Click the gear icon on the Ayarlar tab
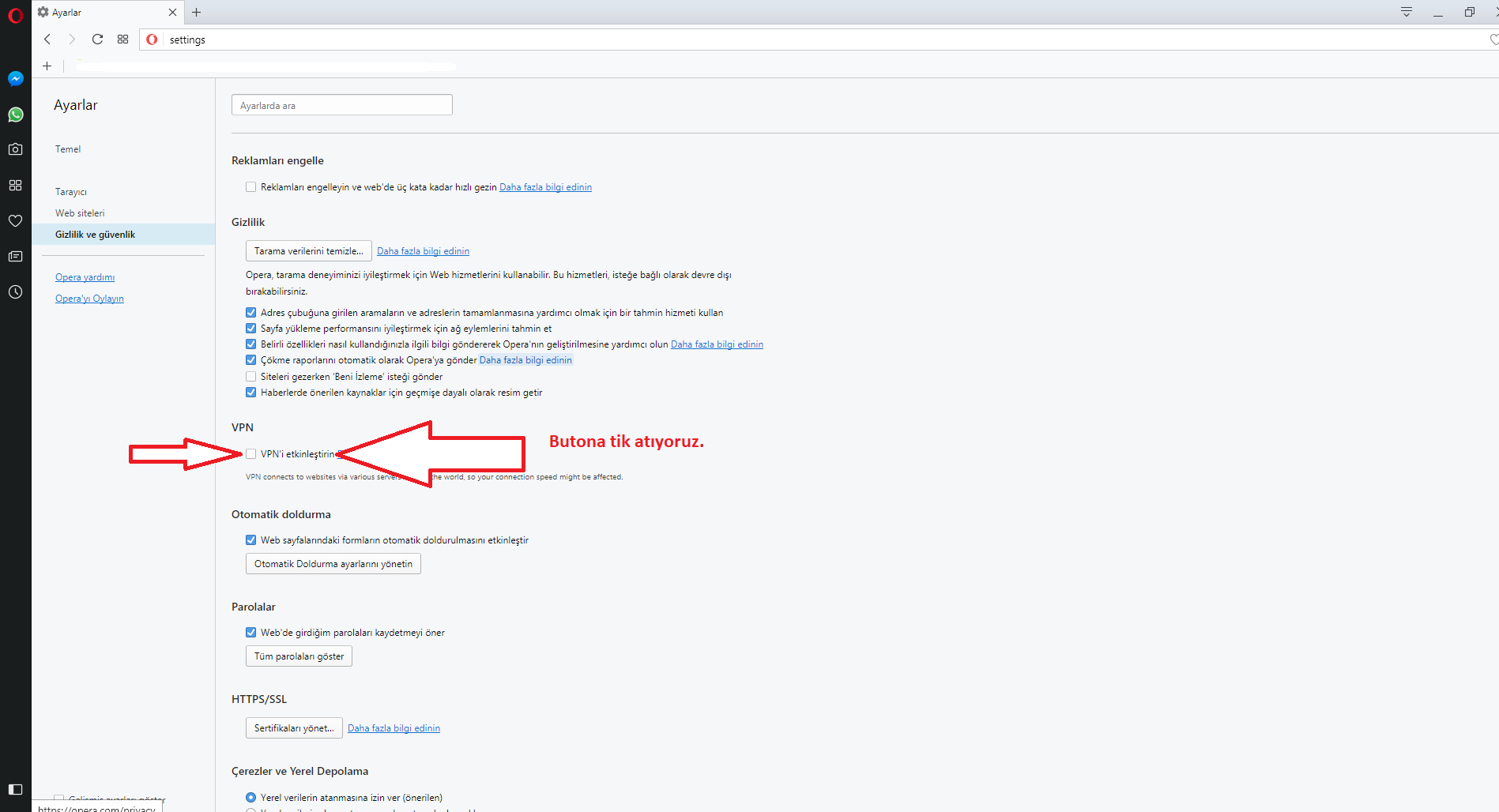This screenshot has width=1499, height=812. click(x=43, y=12)
